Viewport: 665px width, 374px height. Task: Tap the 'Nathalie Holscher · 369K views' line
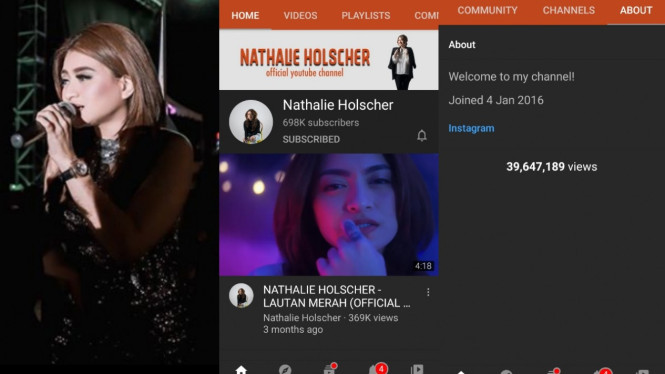[330, 318]
